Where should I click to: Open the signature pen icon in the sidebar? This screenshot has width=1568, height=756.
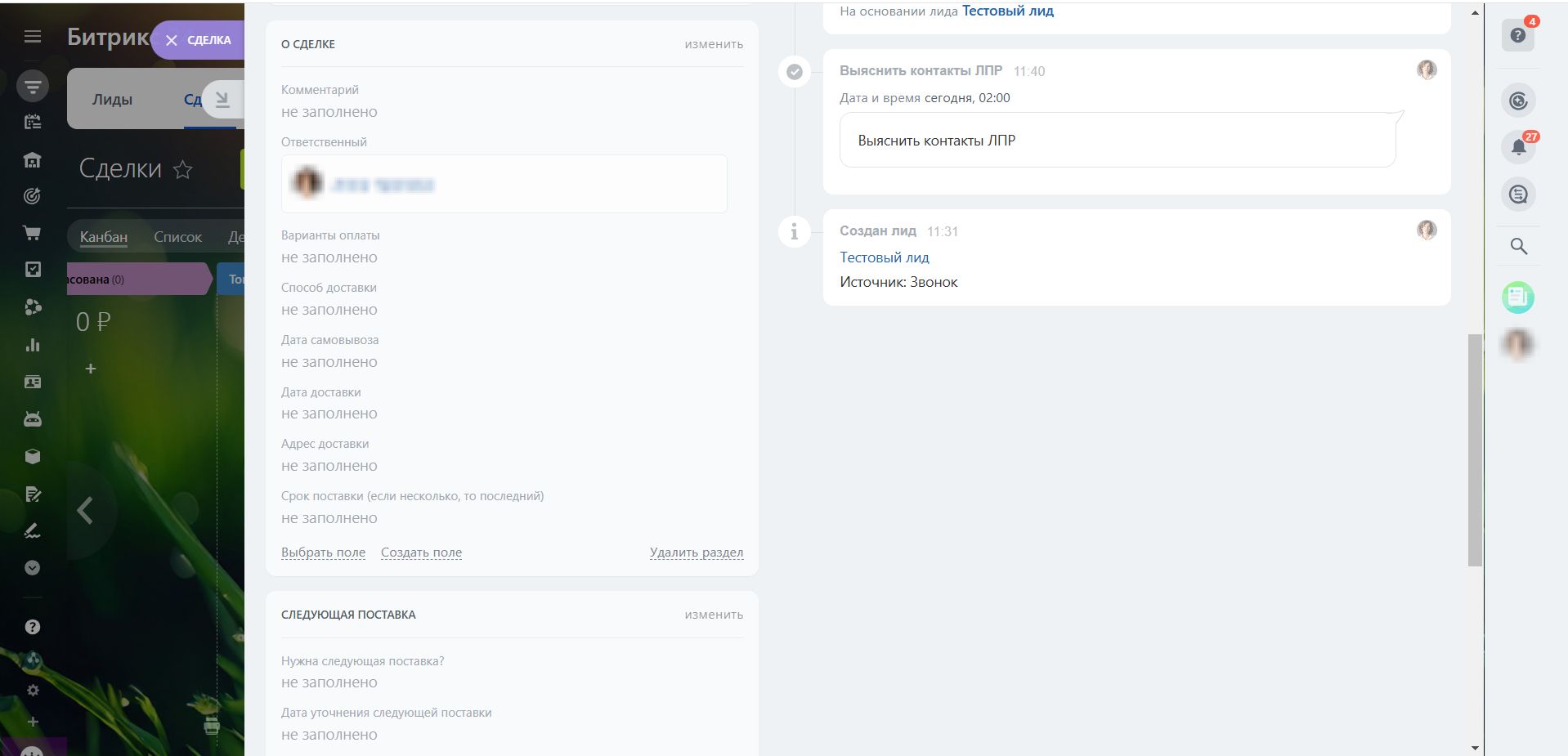point(33,531)
